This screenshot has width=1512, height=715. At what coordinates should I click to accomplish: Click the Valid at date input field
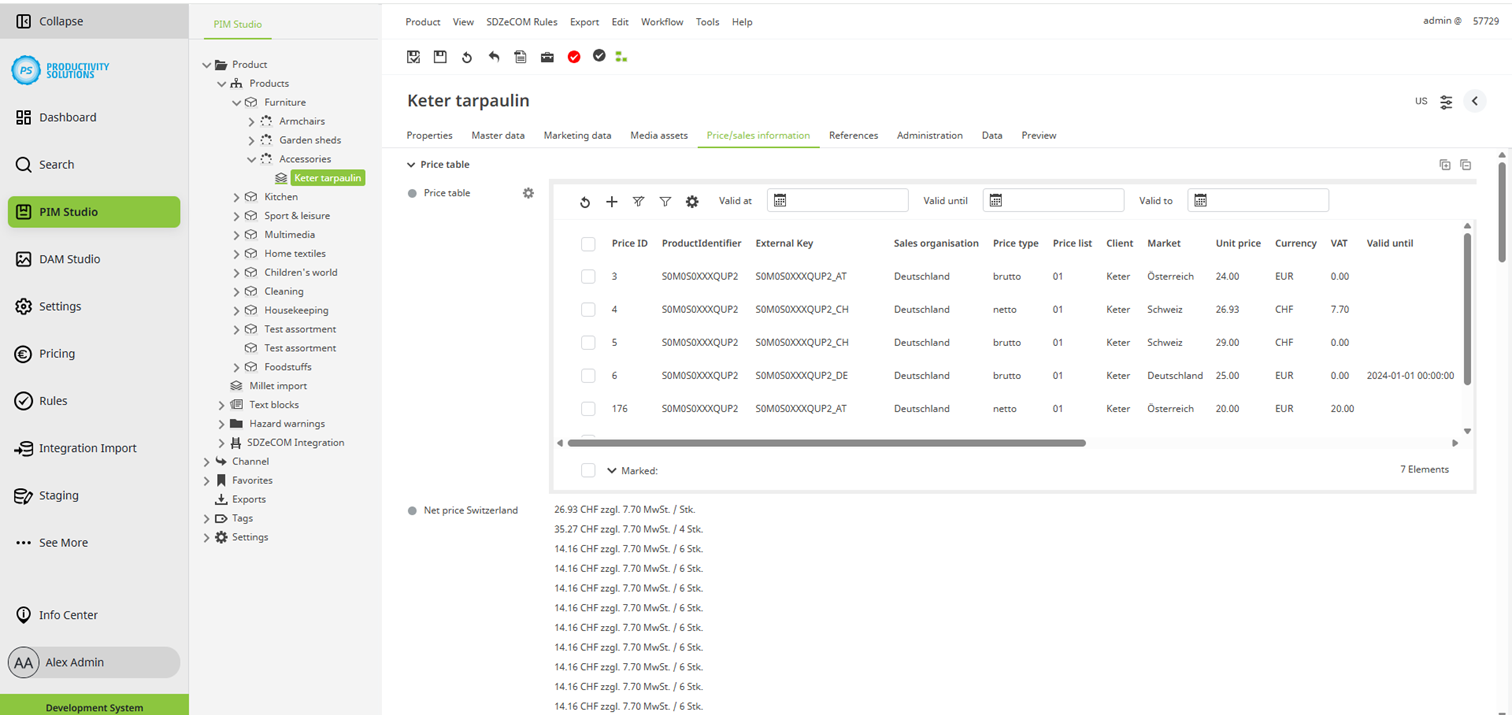845,200
